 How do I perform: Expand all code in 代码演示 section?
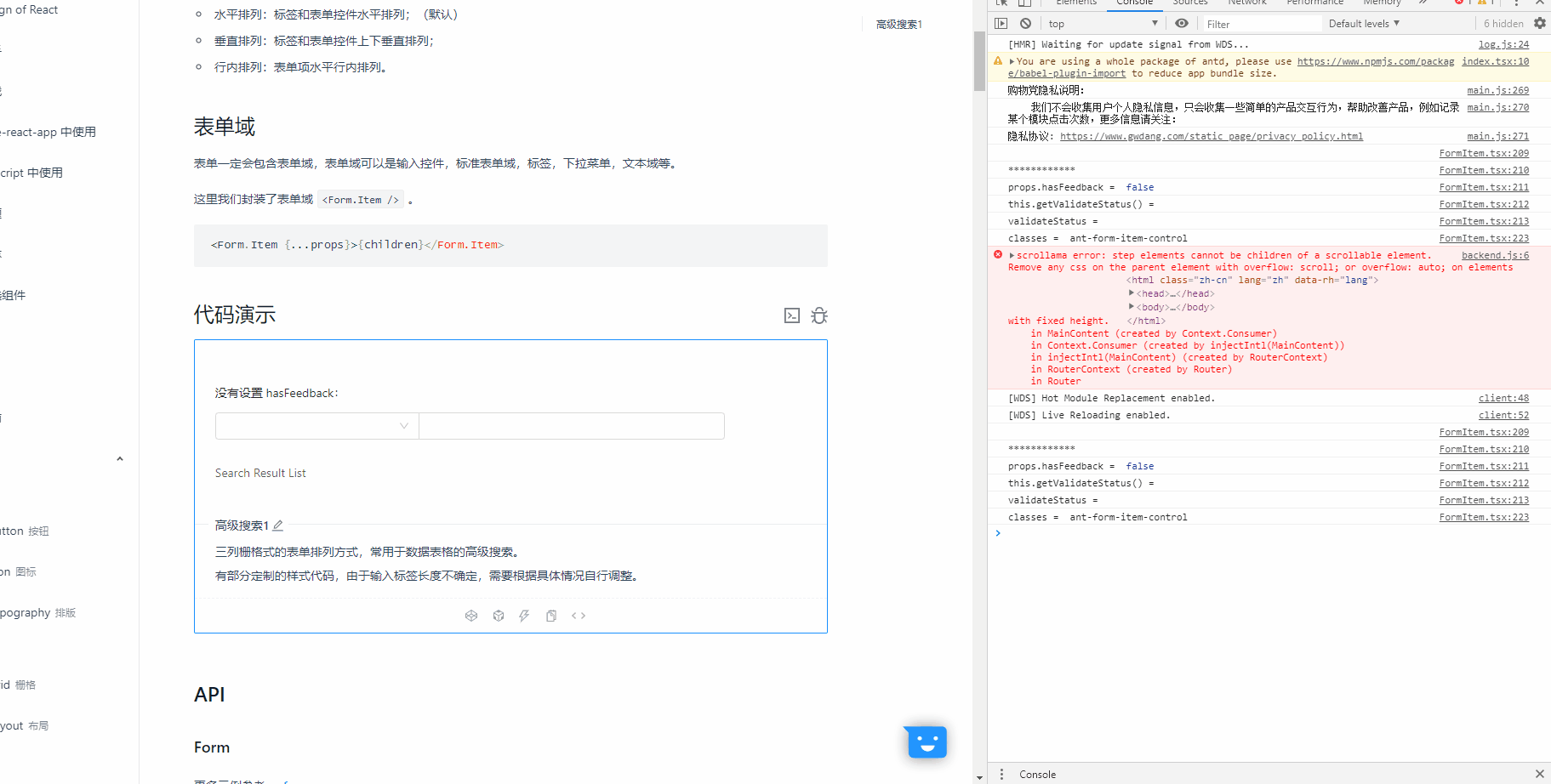(x=792, y=315)
